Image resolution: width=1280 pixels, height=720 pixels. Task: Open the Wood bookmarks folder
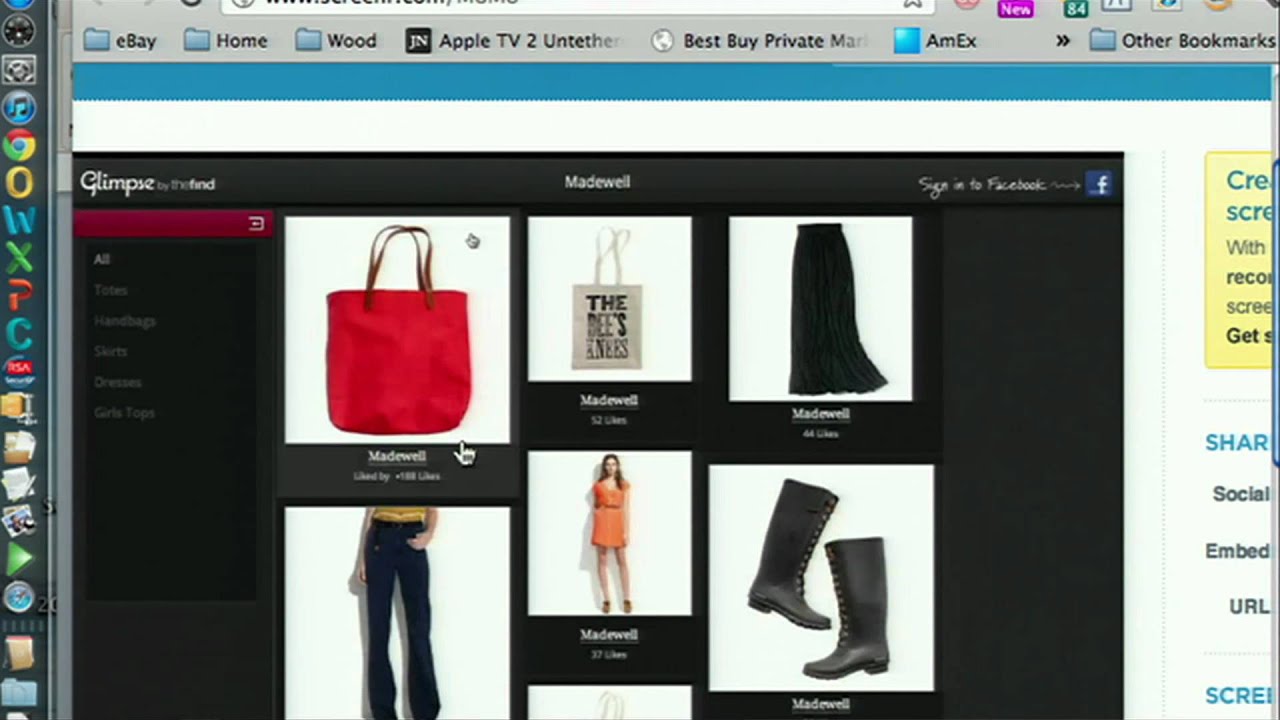(x=336, y=41)
